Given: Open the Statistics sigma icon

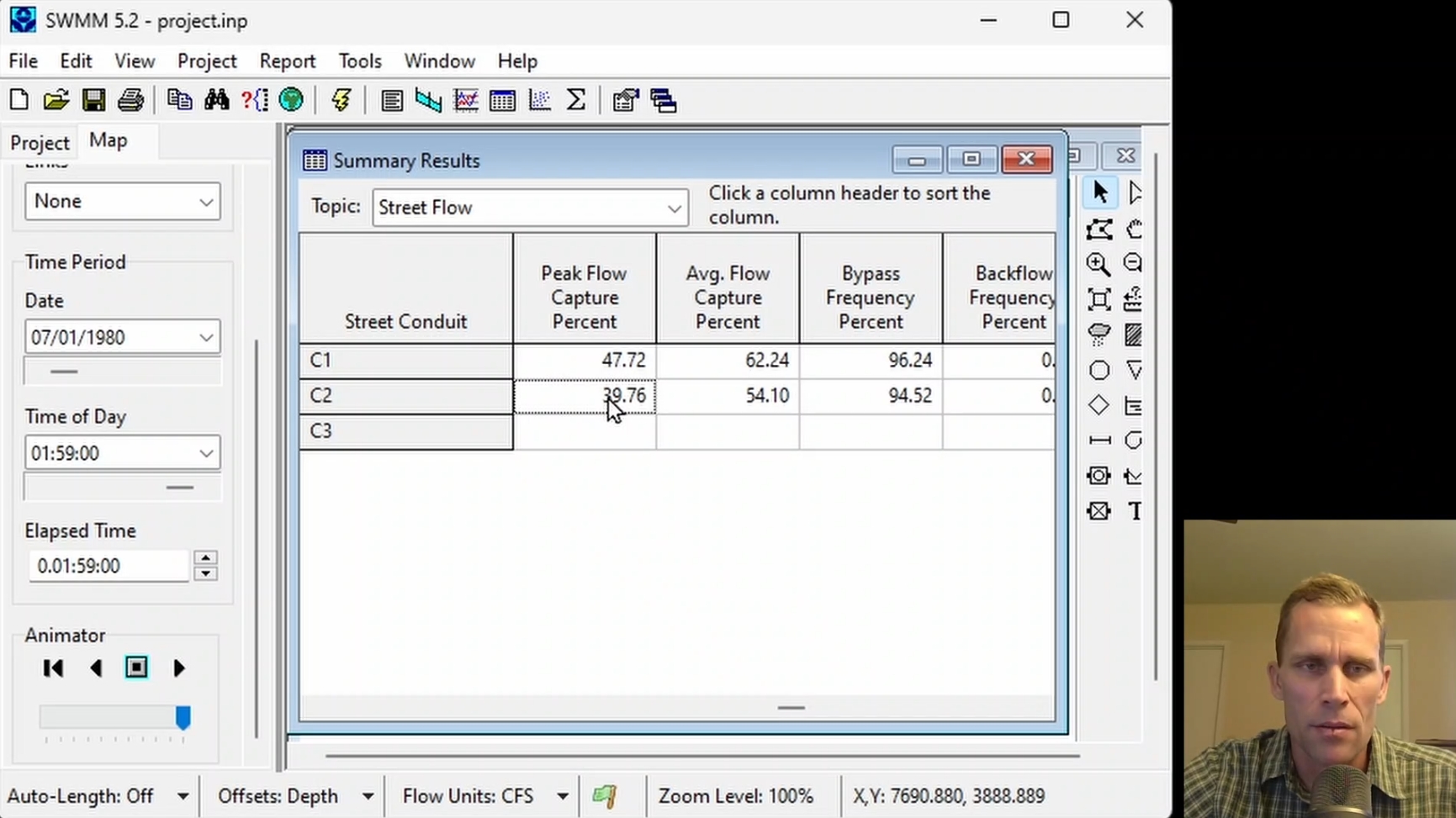Looking at the screenshot, I should click(x=576, y=100).
